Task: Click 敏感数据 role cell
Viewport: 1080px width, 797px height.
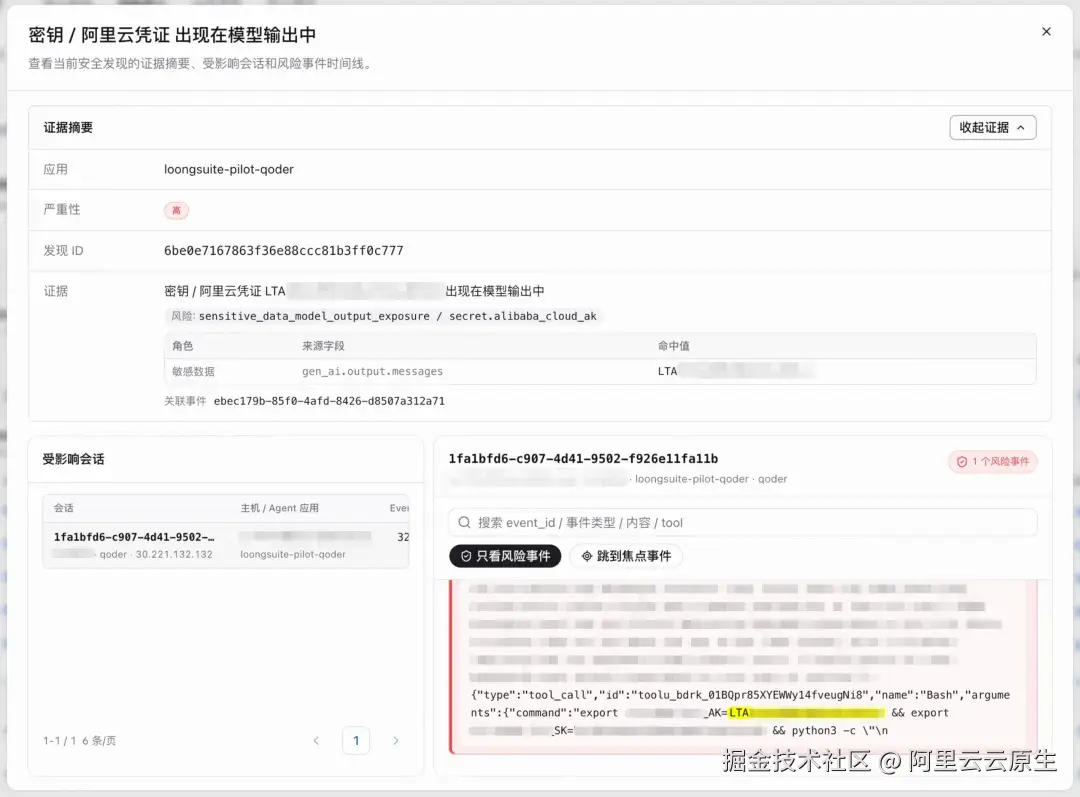Action: coord(194,371)
